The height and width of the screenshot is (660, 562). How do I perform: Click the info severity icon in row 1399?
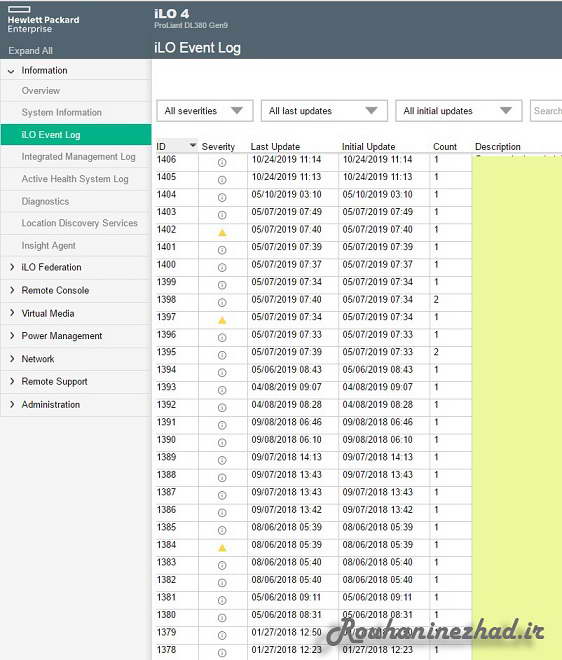point(222,285)
